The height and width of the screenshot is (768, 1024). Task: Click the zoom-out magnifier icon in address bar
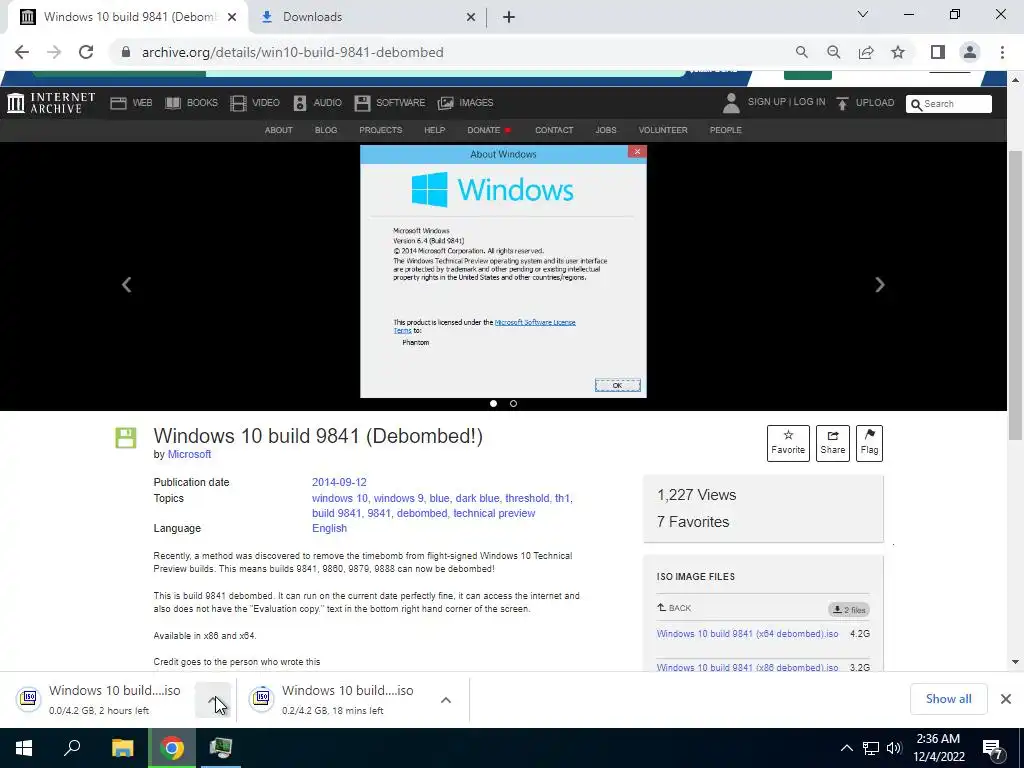coord(833,52)
